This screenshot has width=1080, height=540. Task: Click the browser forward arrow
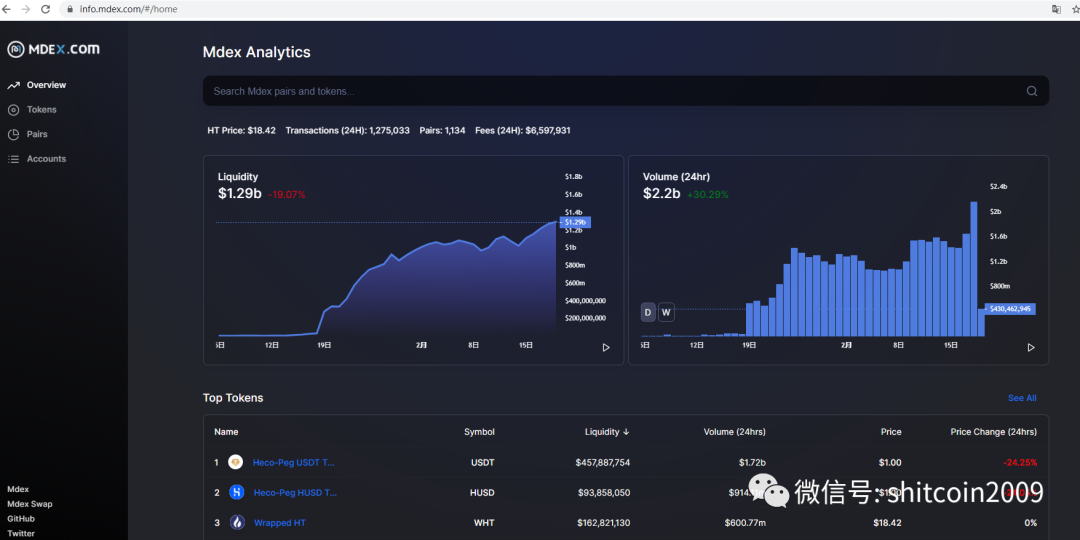pyautogui.click(x=26, y=10)
